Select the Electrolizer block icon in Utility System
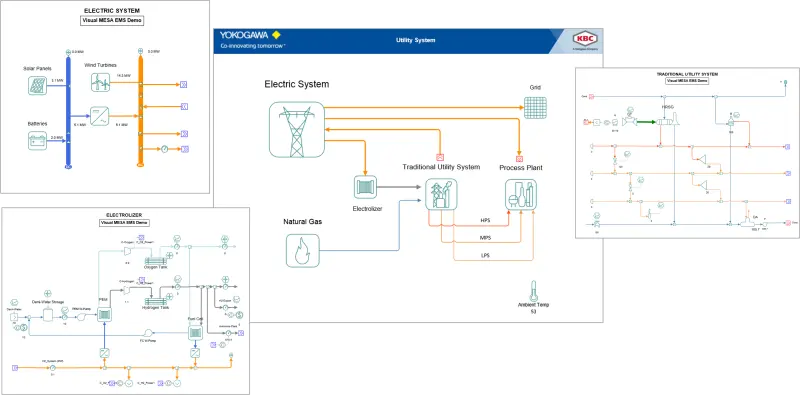 [365, 187]
